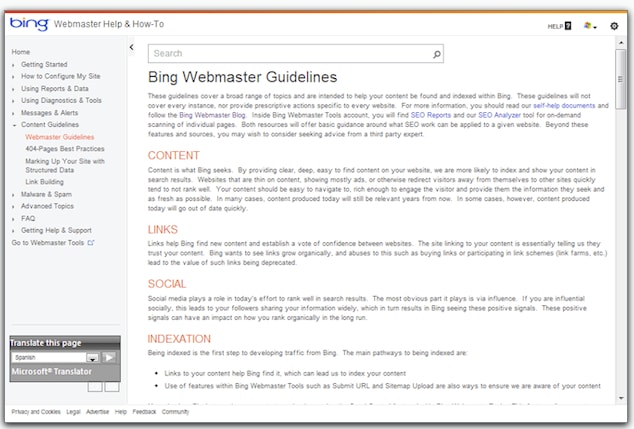This screenshot has width=634, height=429.
Task: Click the INDEXATION heading
Action: pos(179,339)
